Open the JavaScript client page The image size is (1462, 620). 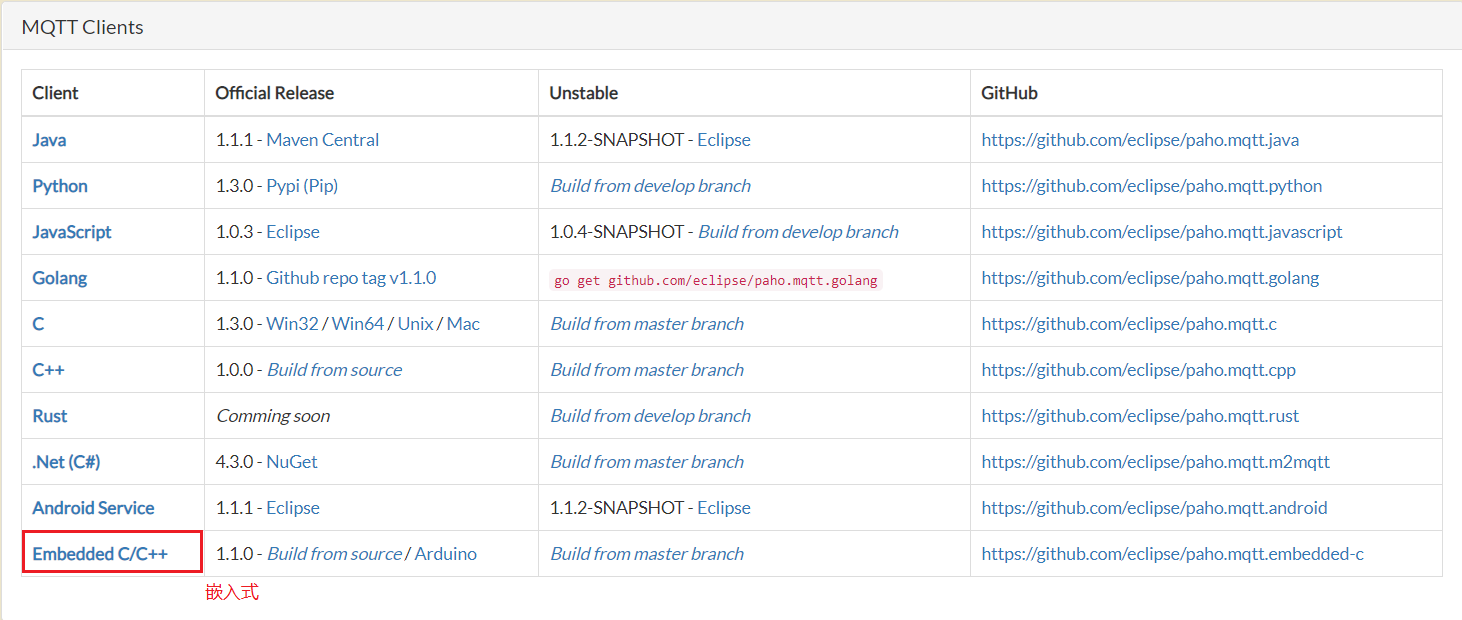point(72,232)
